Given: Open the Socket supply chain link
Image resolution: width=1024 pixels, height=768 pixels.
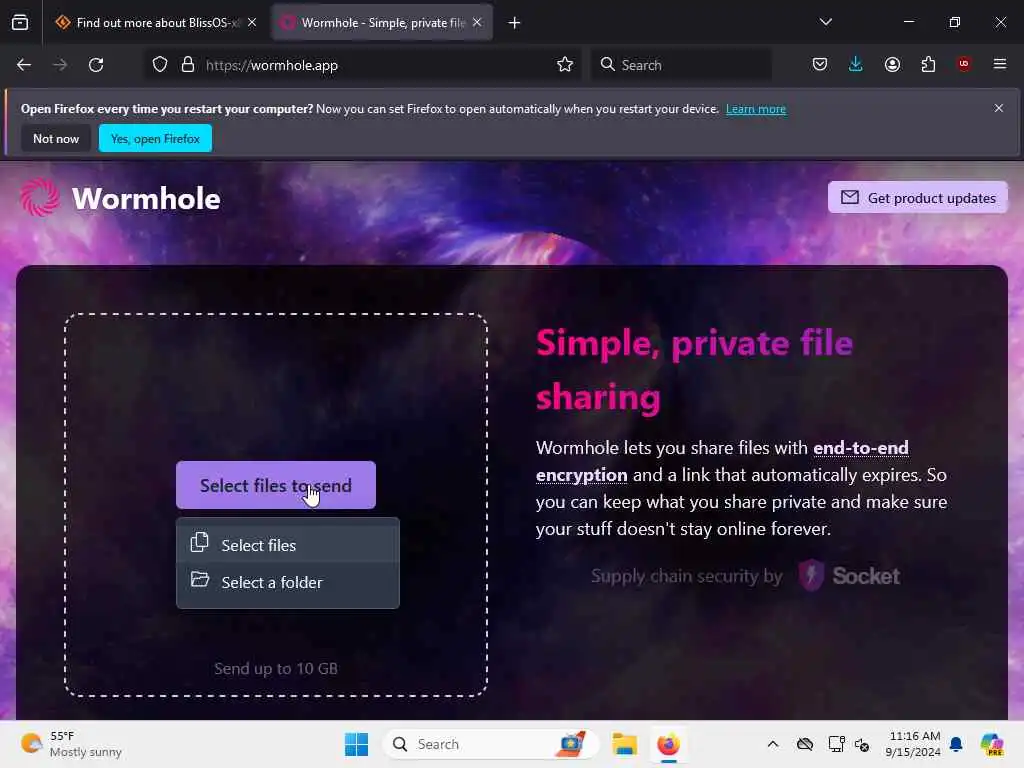Looking at the screenshot, I should click(x=745, y=576).
